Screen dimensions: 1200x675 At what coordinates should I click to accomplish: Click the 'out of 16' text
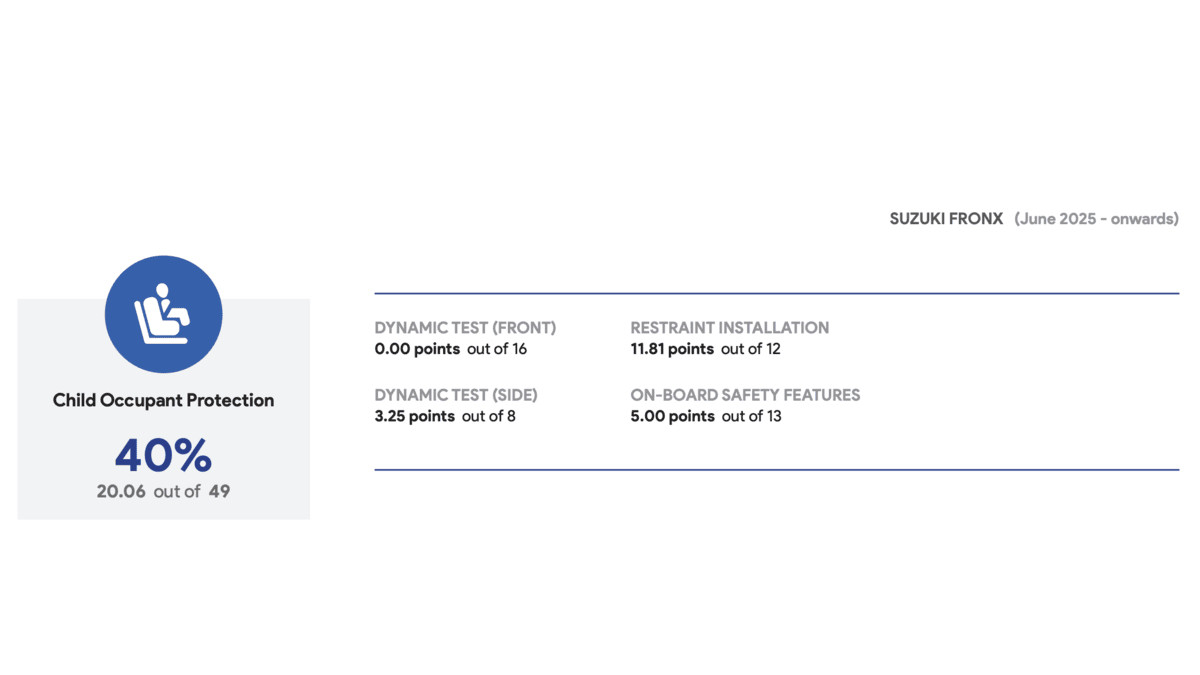pos(497,349)
